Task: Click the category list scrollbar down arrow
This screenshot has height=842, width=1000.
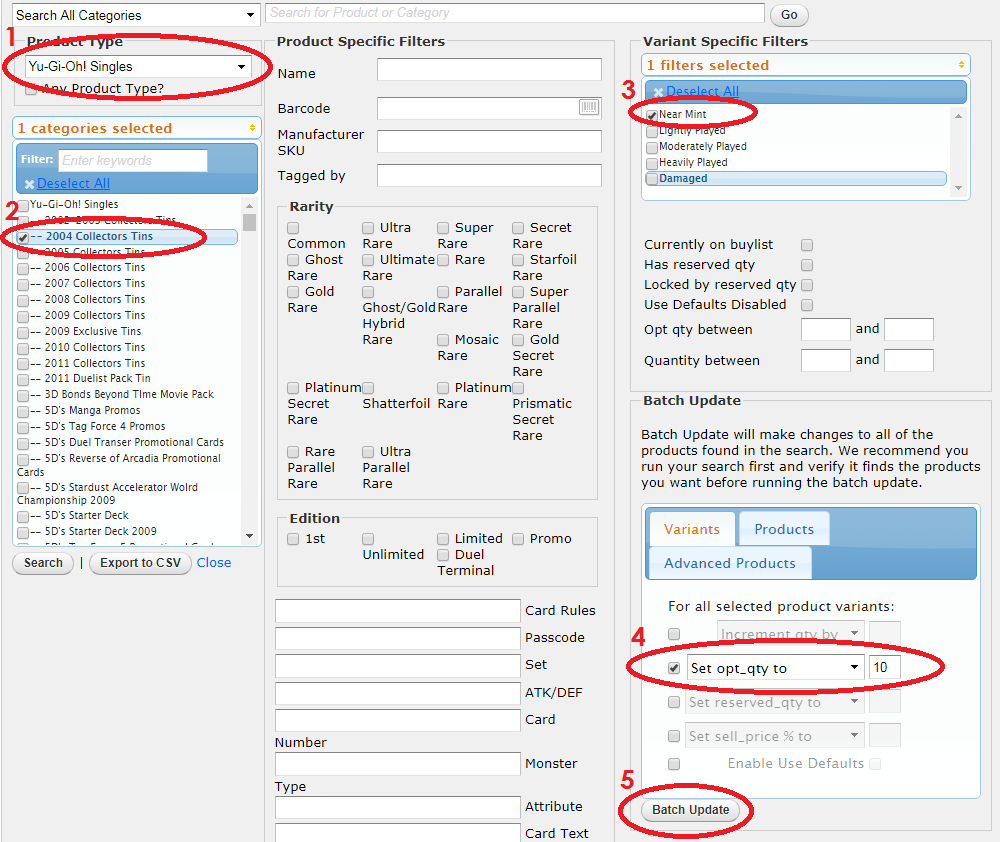Action: click(x=249, y=536)
